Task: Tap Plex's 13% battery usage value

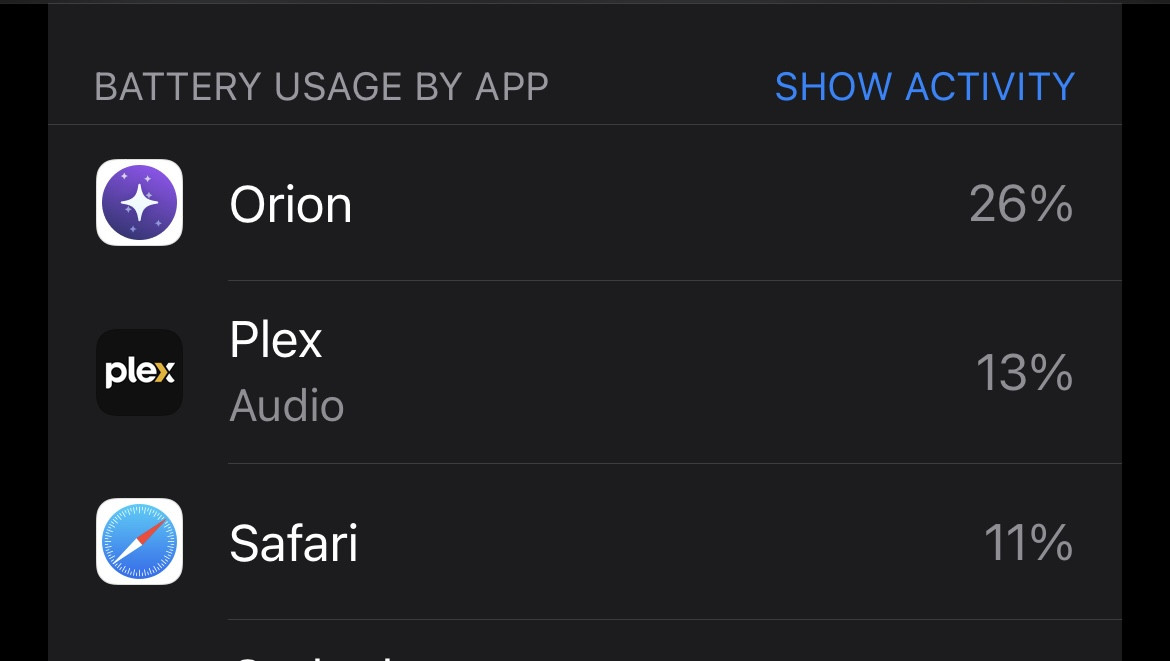Action: (x=1023, y=373)
